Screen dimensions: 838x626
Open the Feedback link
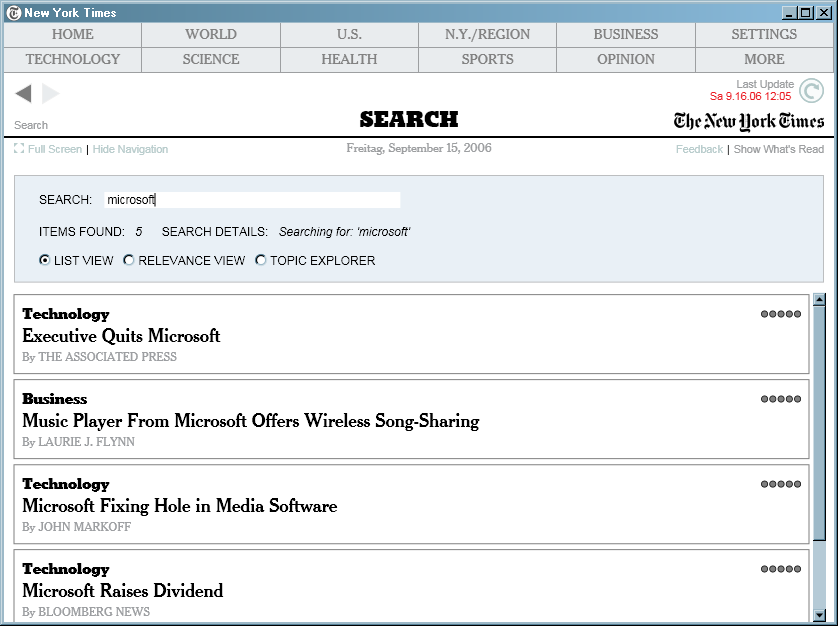tap(699, 149)
